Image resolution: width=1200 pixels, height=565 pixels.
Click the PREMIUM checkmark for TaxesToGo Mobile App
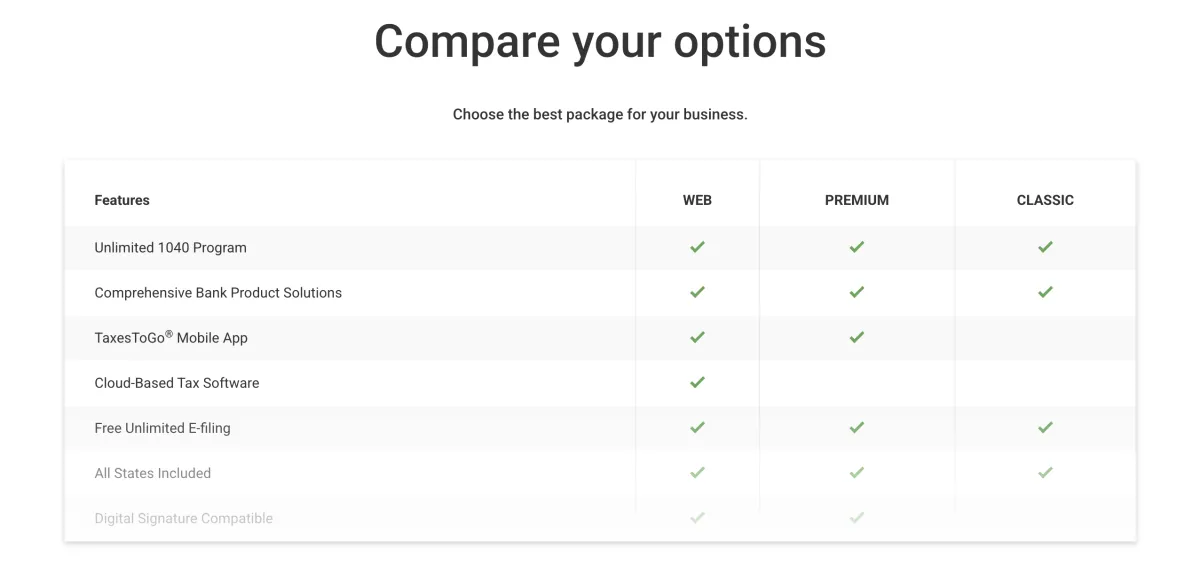click(x=856, y=337)
